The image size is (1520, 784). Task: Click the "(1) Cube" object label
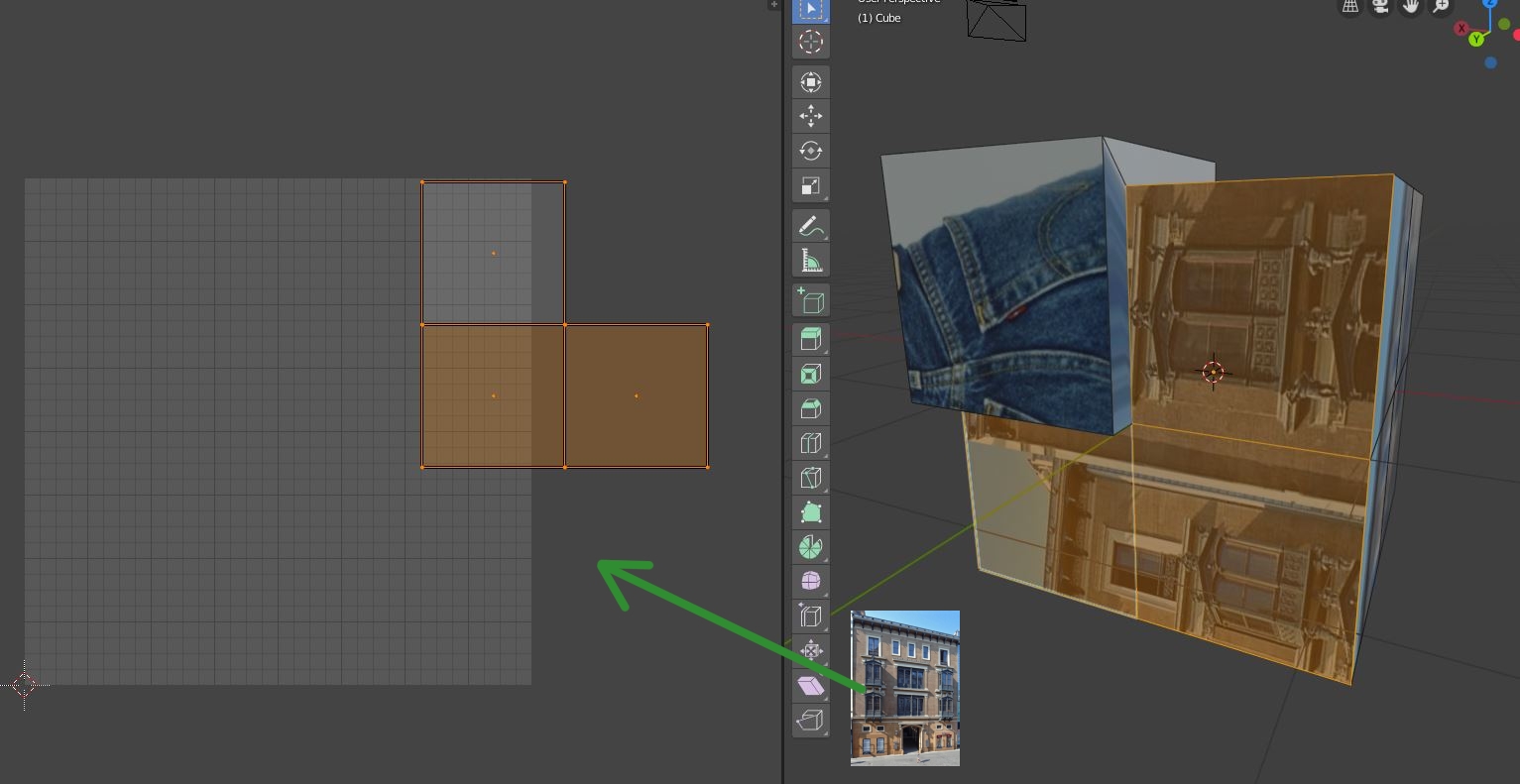[x=879, y=18]
